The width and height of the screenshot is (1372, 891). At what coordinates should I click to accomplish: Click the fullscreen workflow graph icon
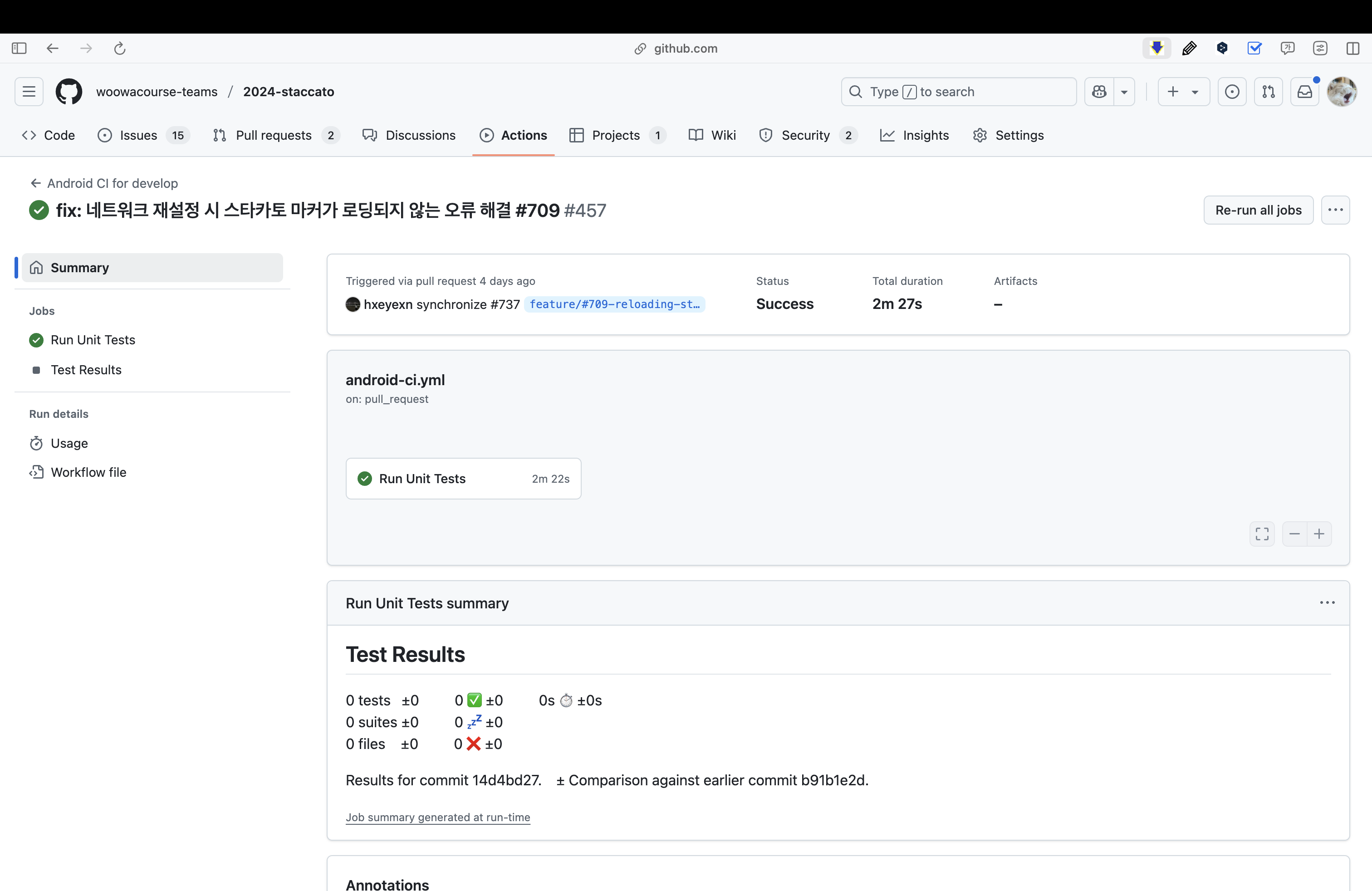[x=1262, y=534]
